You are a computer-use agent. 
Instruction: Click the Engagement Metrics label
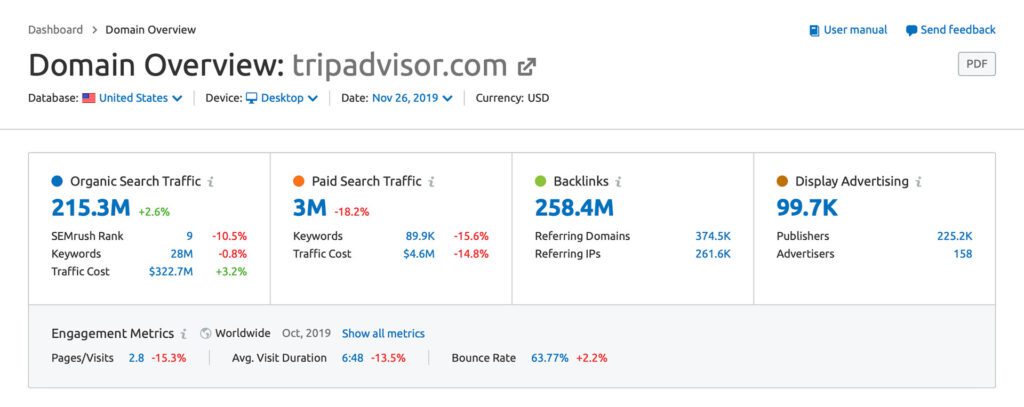click(x=112, y=333)
